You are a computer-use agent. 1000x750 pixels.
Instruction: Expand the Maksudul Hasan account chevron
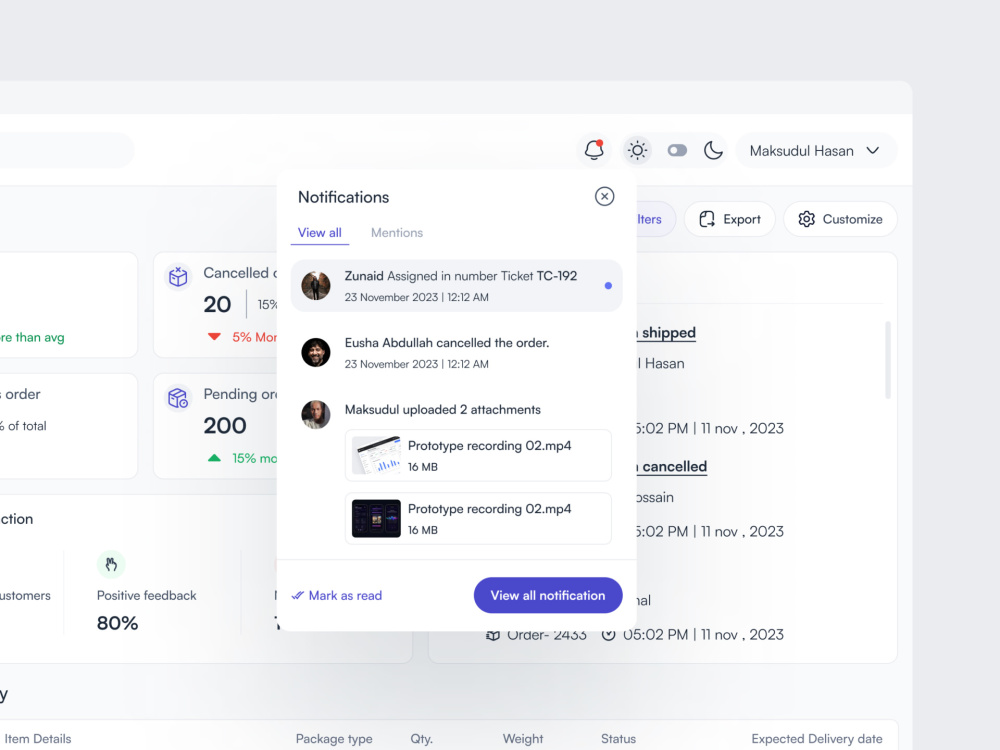tap(872, 151)
